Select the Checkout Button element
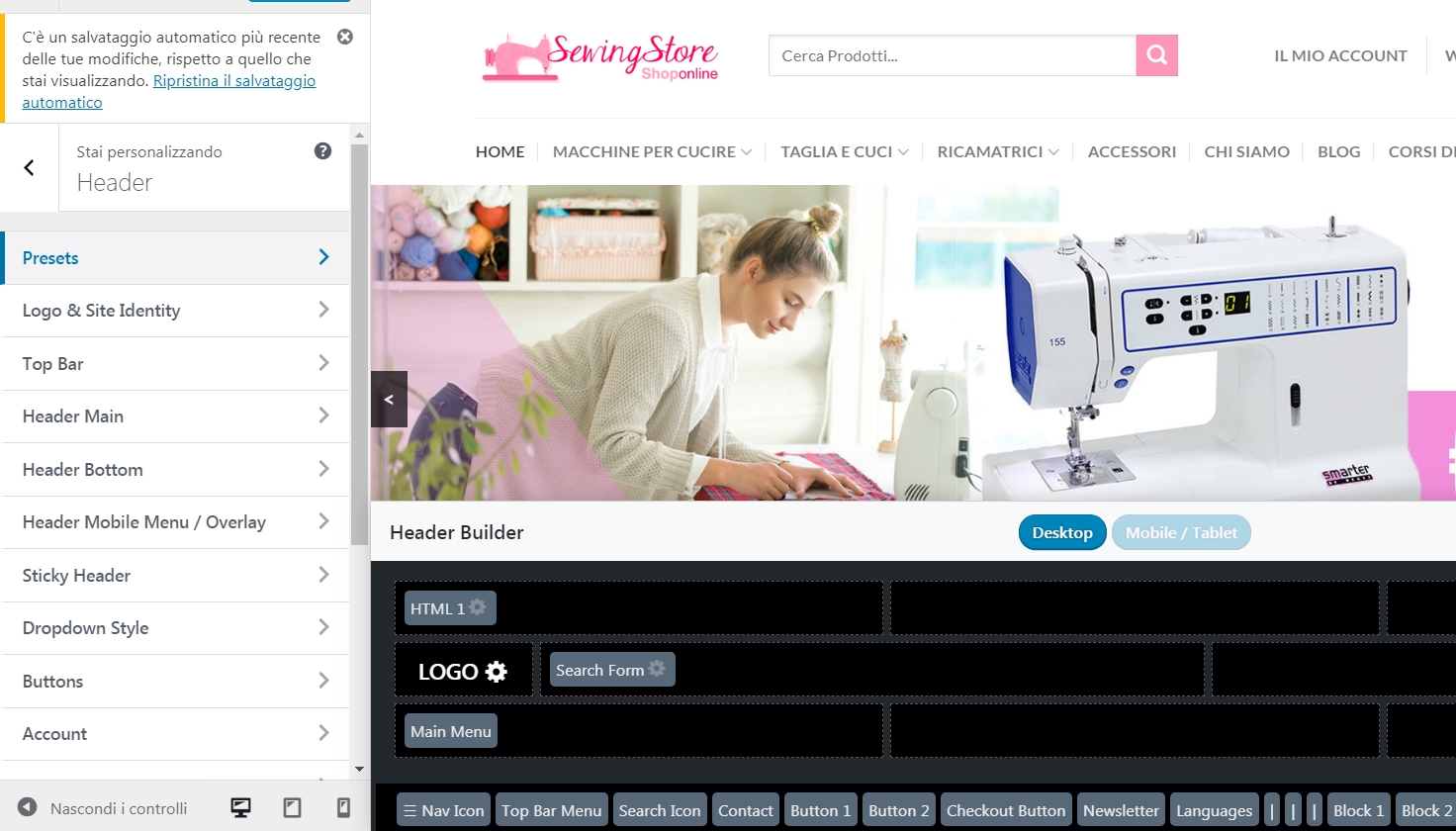1456x831 pixels. point(1006,810)
